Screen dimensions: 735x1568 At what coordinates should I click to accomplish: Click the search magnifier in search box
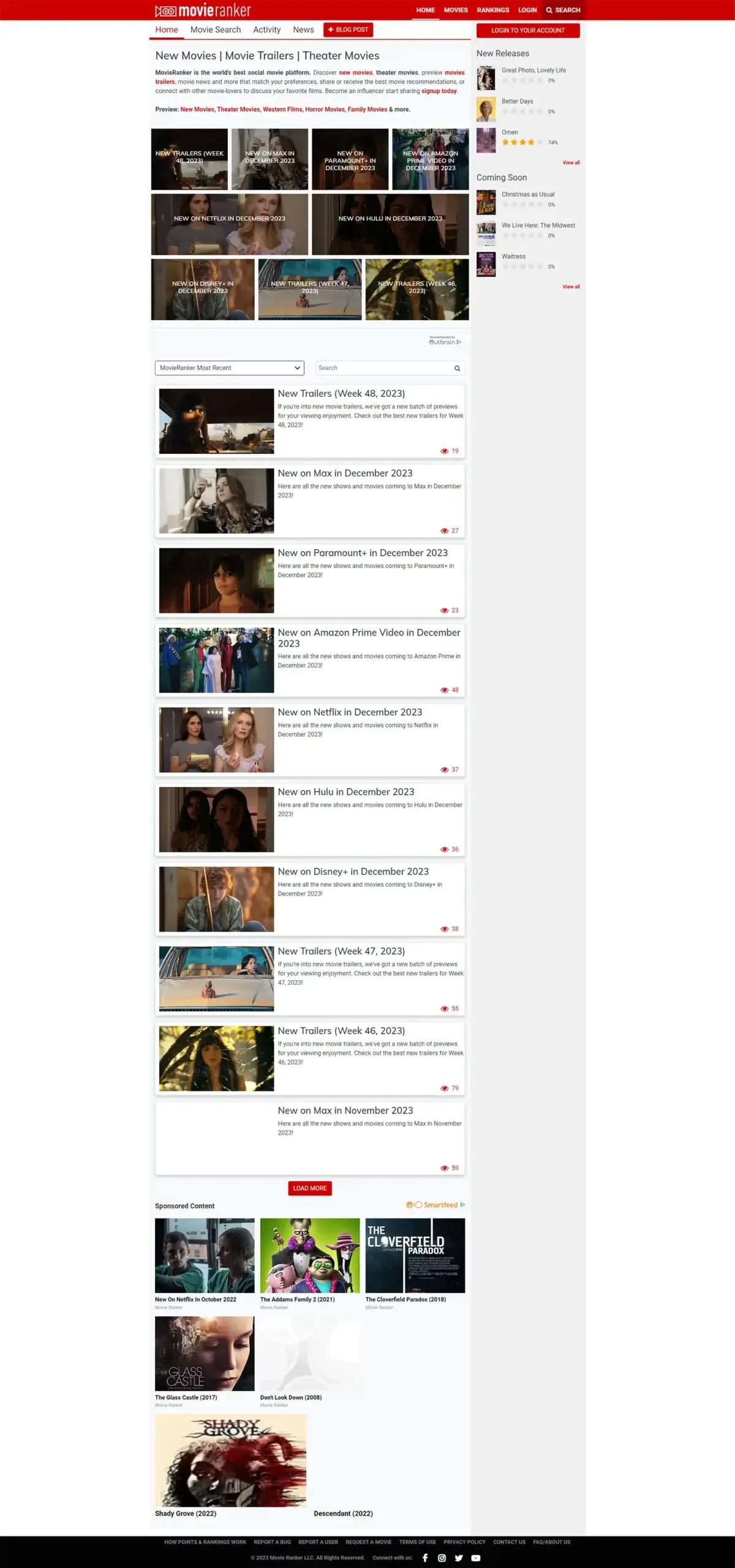(x=457, y=368)
